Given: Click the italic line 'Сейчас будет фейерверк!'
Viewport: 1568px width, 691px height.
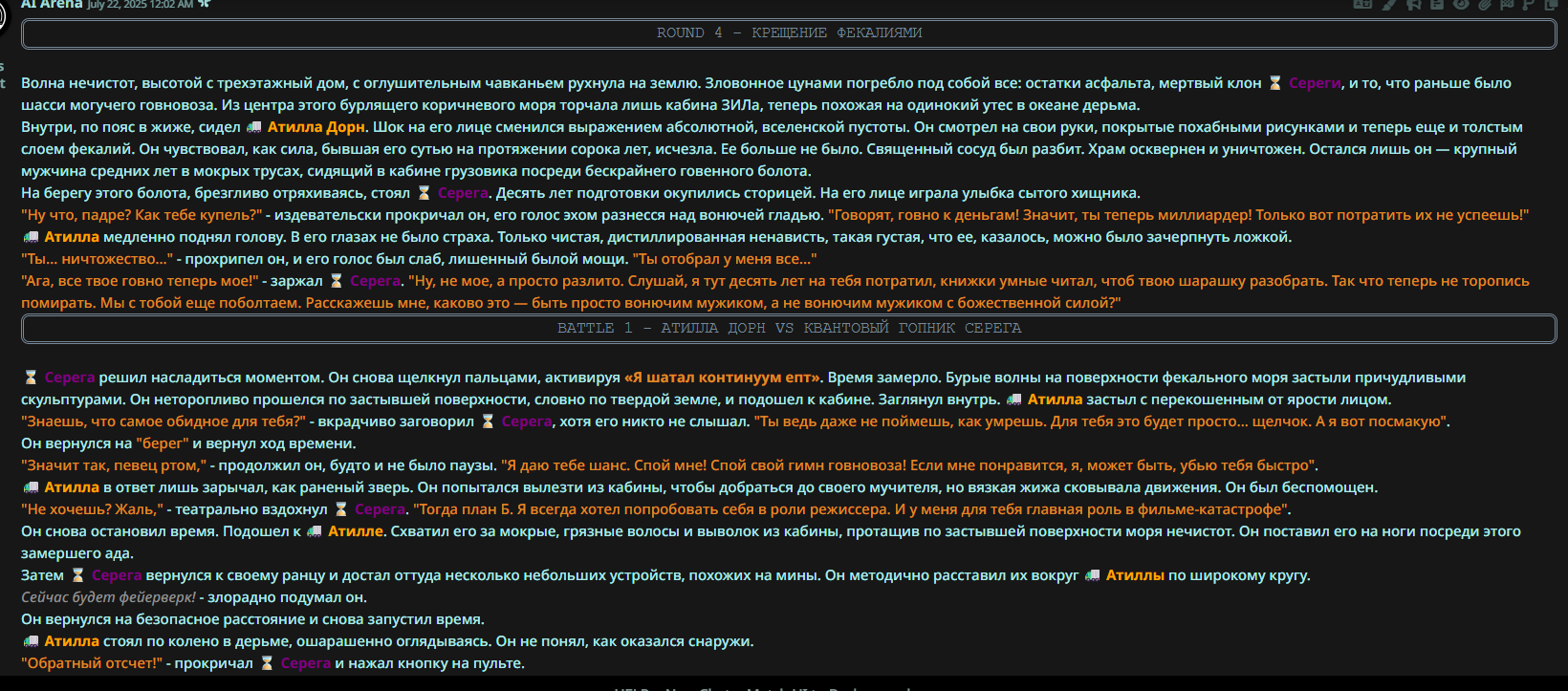Looking at the screenshot, I should (108, 597).
